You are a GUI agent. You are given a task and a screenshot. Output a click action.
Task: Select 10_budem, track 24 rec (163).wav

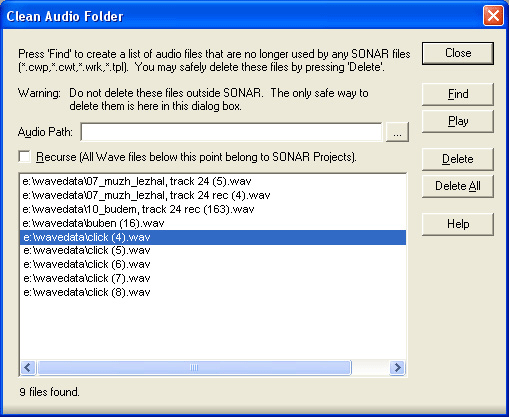(x=213, y=209)
